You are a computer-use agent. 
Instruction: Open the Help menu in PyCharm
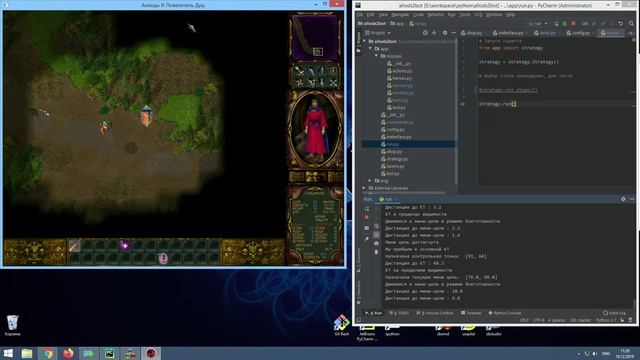coord(510,15)
